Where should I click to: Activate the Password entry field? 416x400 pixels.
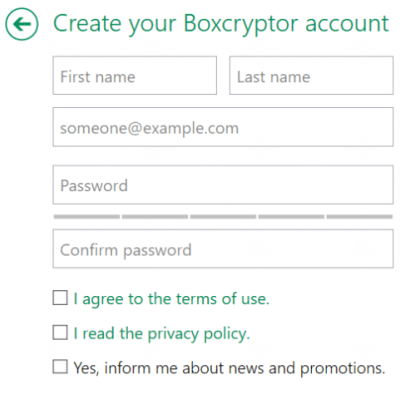point(223,185)
